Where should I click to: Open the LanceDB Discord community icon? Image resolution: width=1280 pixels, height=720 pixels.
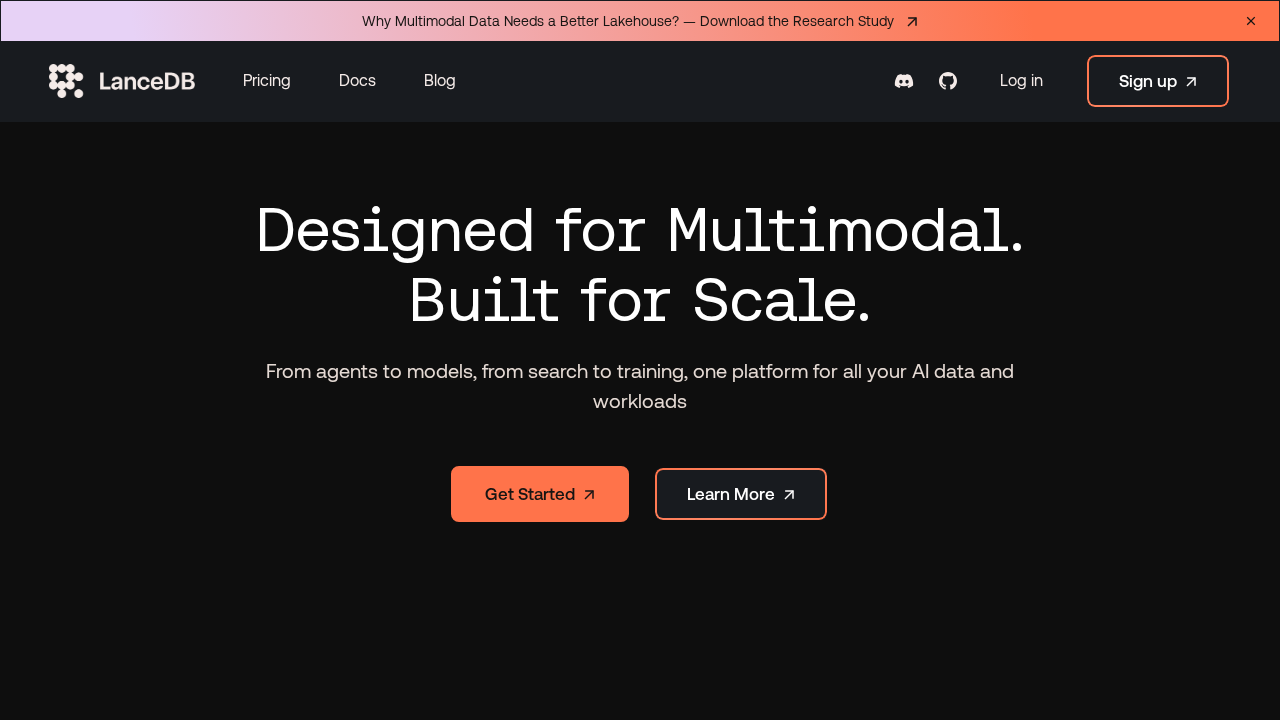point(903,81)
